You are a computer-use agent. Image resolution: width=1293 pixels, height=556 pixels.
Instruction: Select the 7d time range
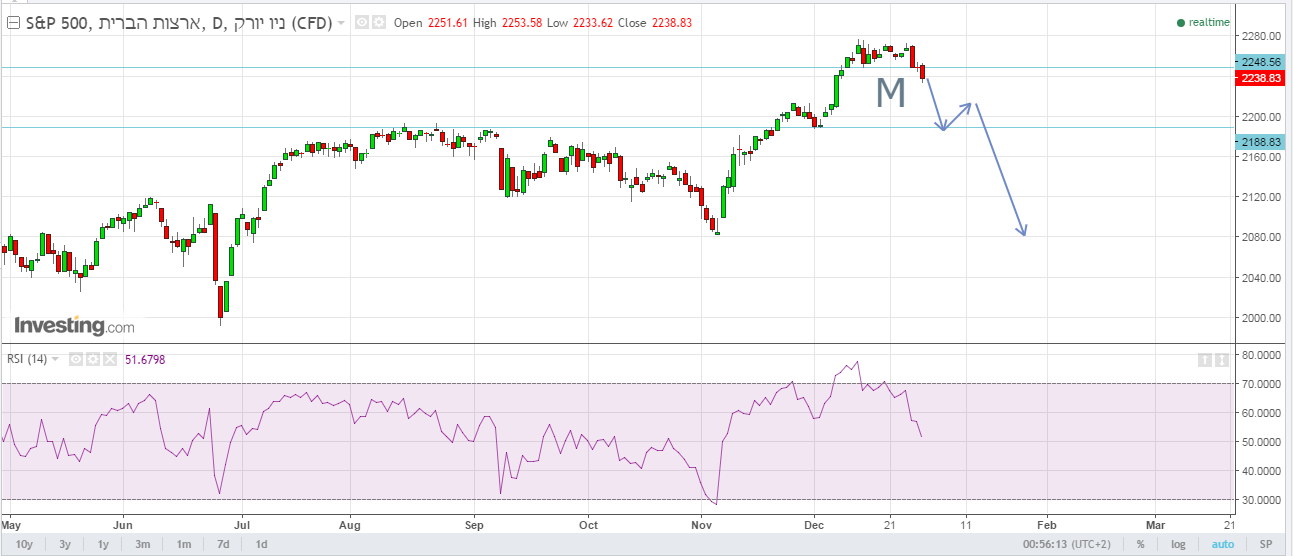point(224,544)
